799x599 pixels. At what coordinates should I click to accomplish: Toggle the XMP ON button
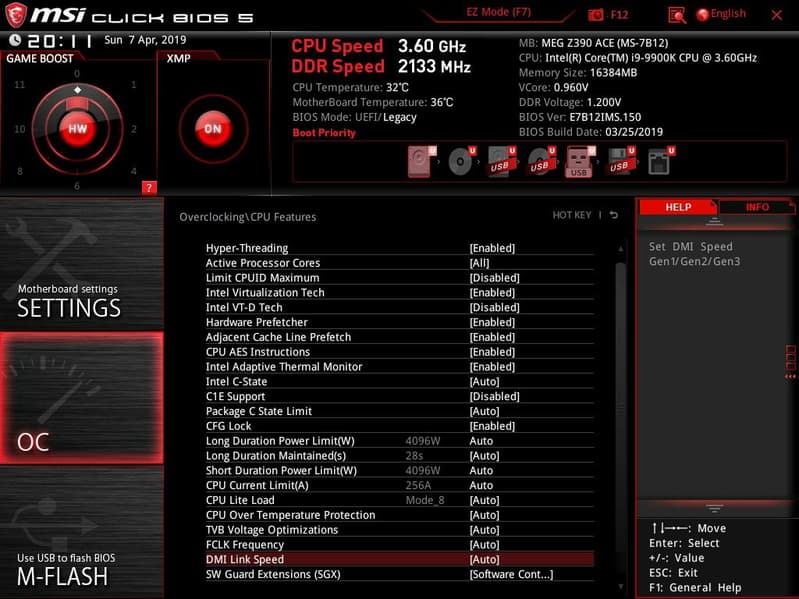[x=213, y=128]
